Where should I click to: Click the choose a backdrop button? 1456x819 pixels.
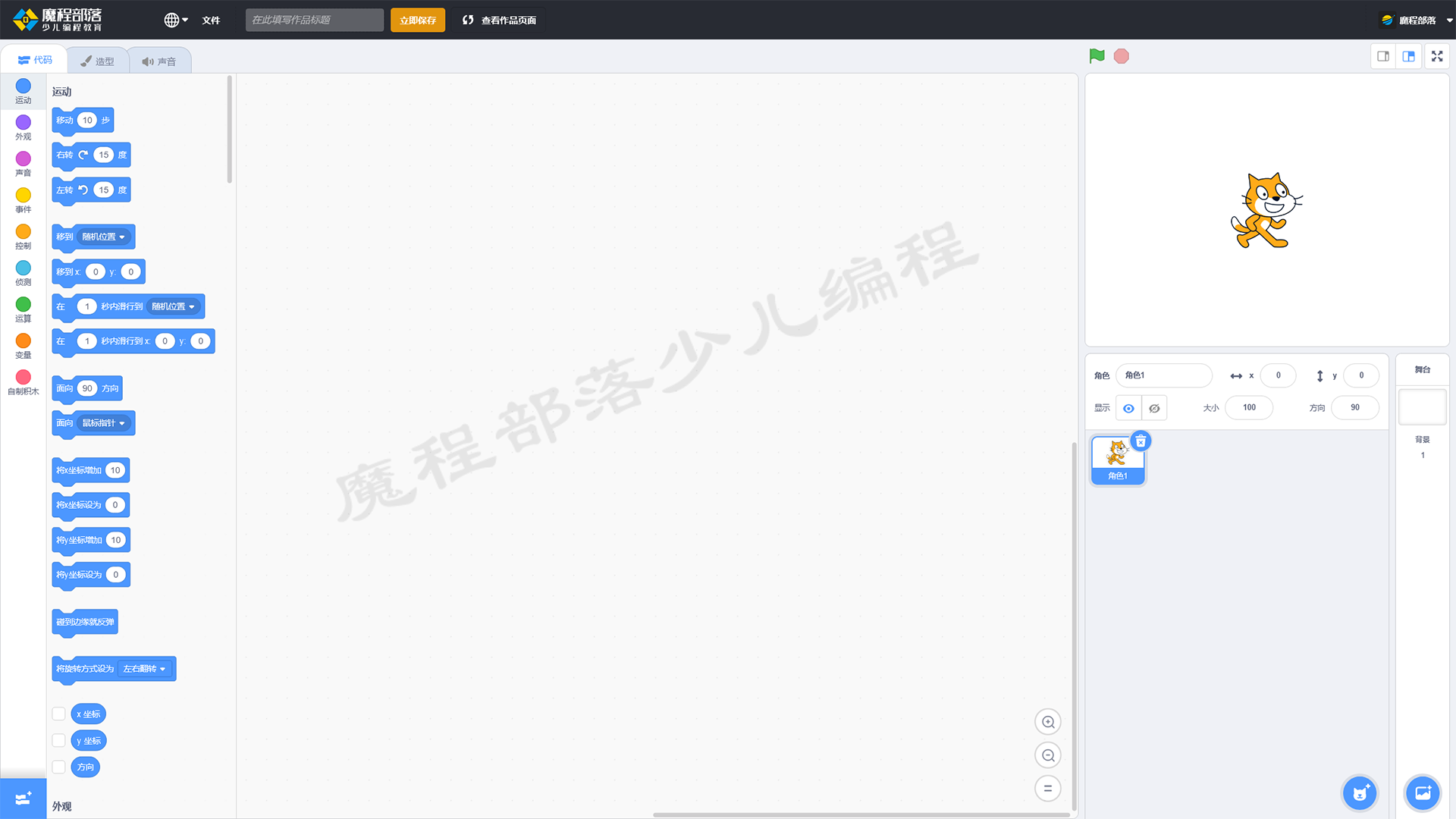[x=1422, y=793]
